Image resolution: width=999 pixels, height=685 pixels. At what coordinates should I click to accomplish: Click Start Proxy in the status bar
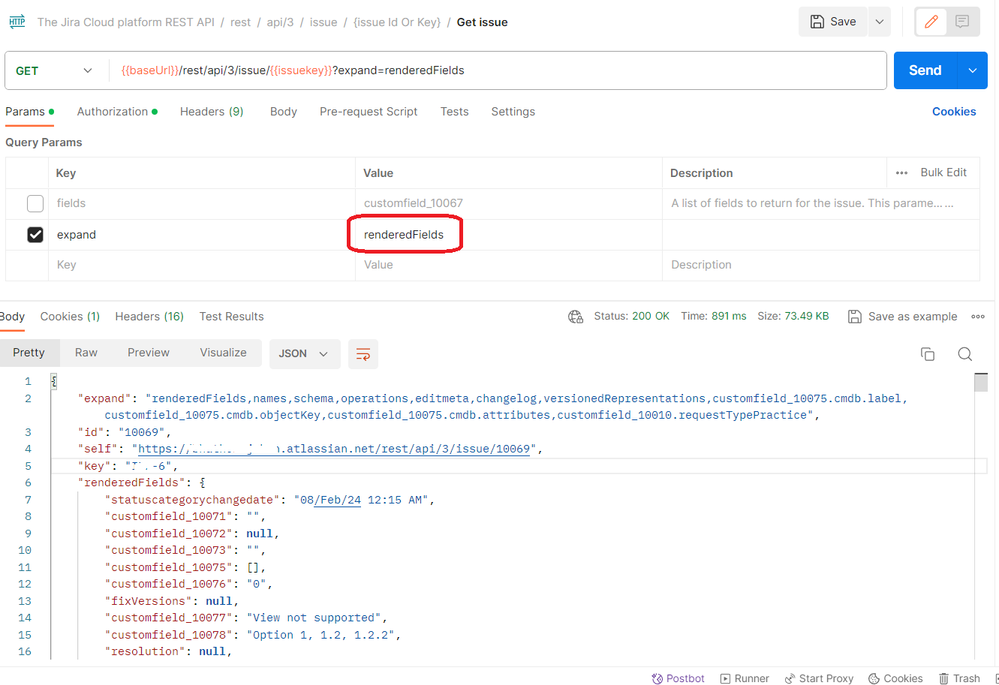[819, 679]
